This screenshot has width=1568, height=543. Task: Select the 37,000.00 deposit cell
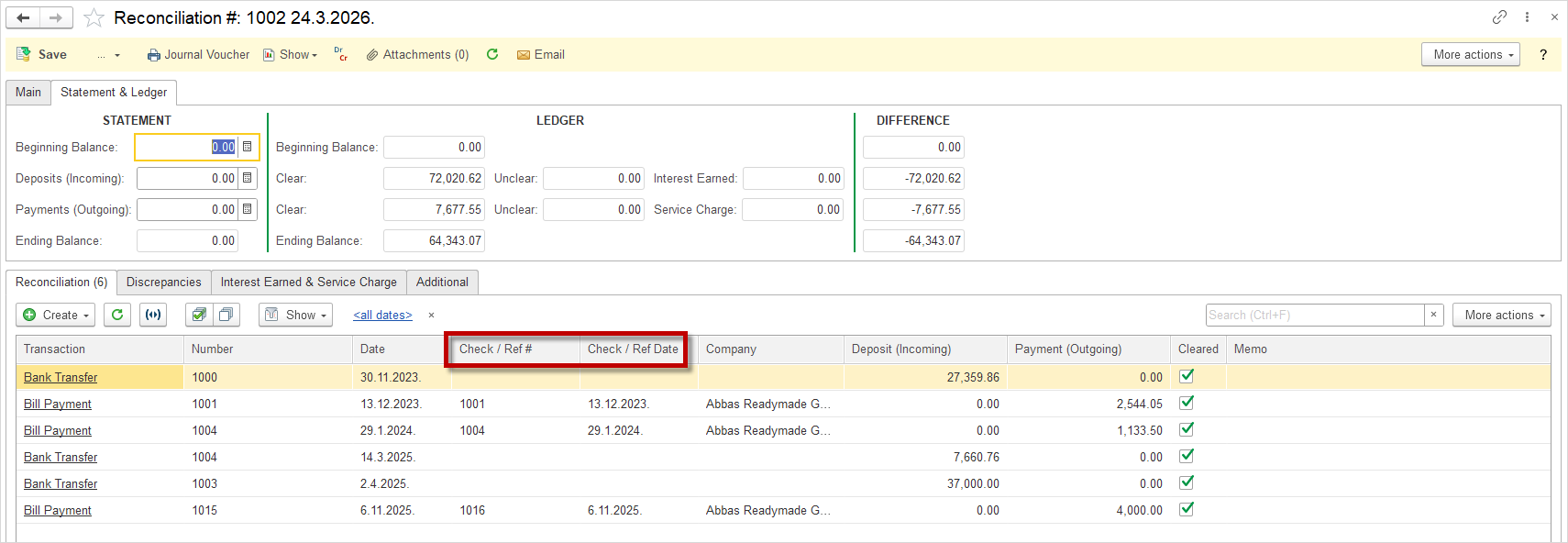pos(925,483)
